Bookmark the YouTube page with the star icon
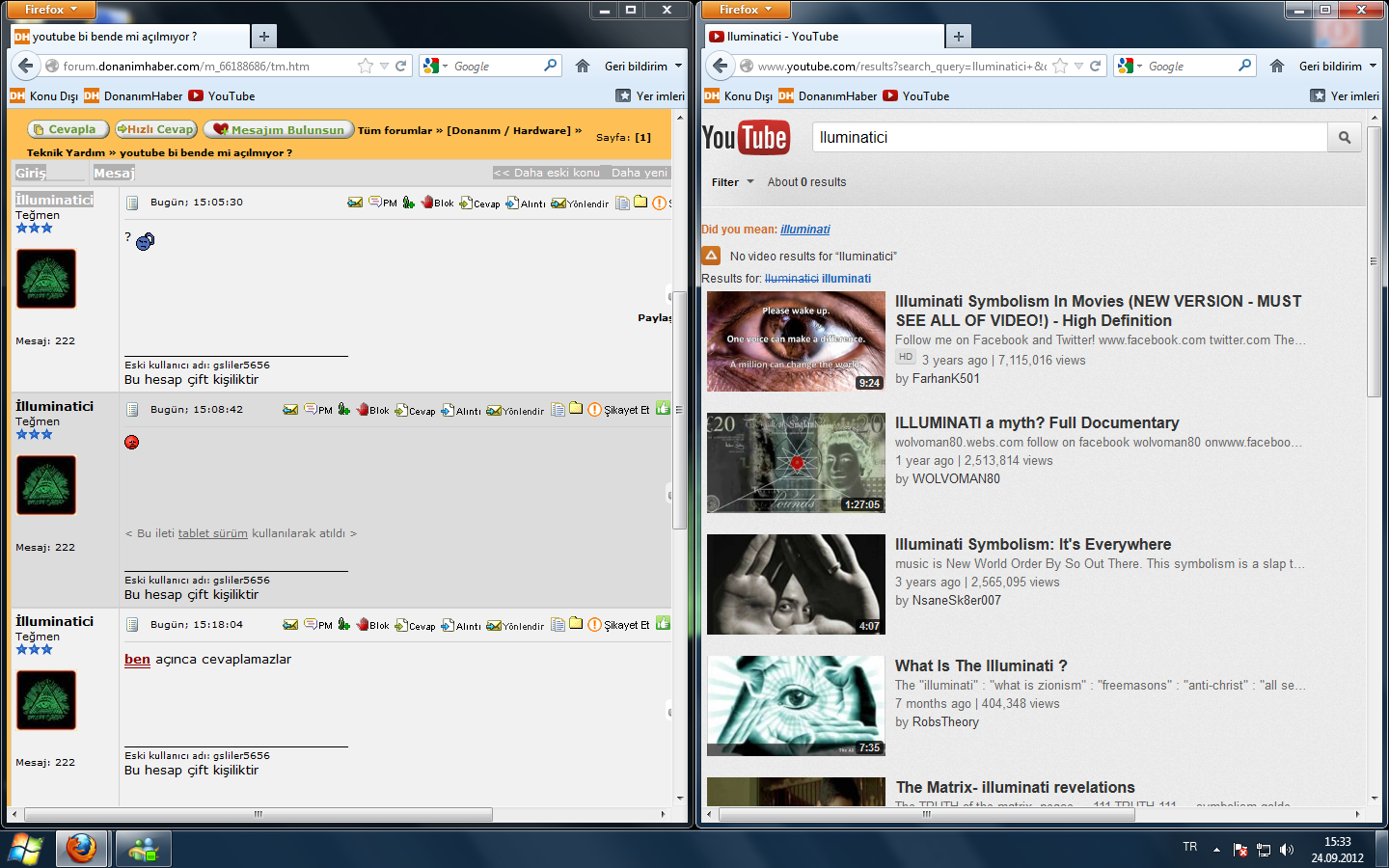The height and width of the screenshot is (868, 1389). point(1060,67)
